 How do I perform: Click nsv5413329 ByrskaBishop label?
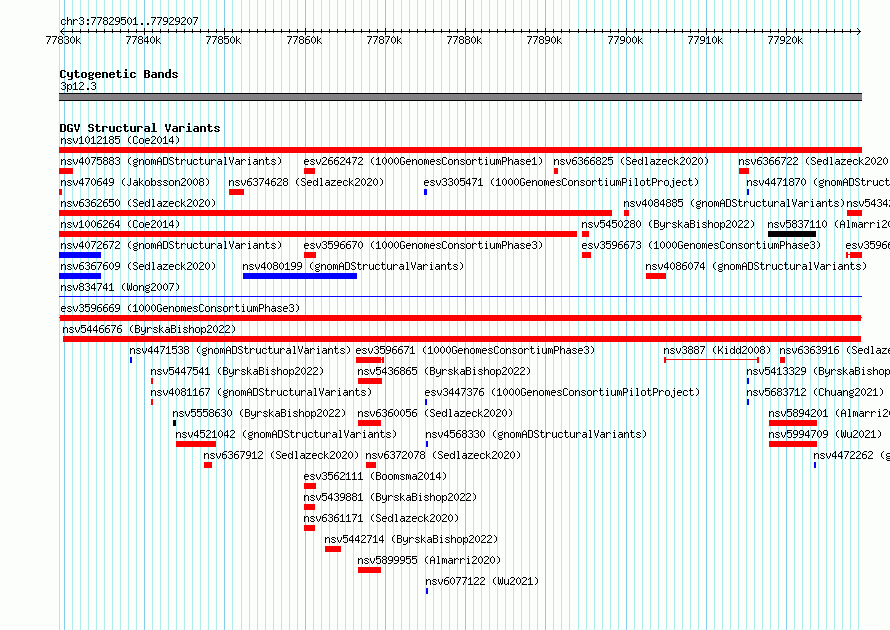point(818,371)
